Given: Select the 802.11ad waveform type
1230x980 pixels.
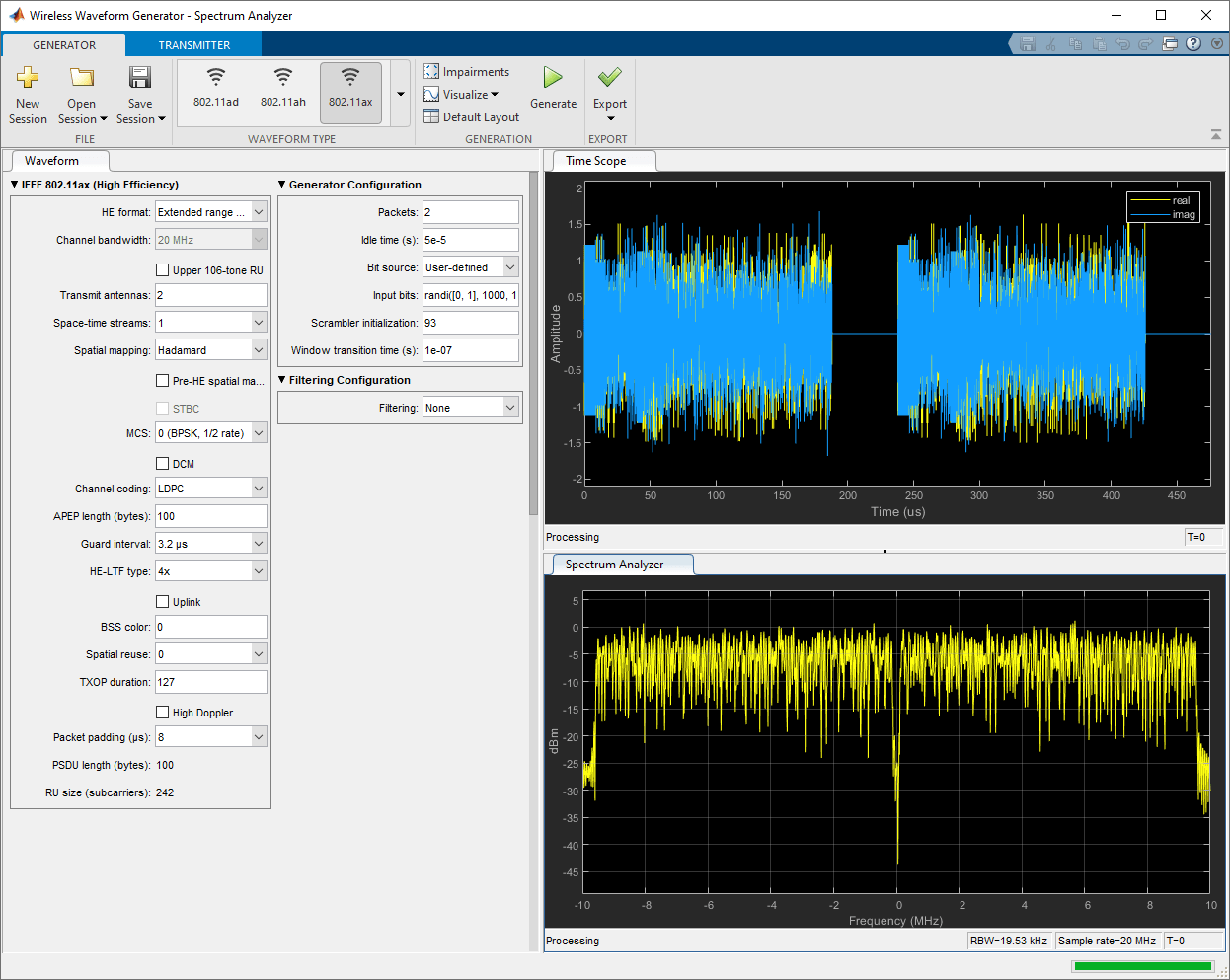Looking at the screenshot, I should tap(216, 89).
